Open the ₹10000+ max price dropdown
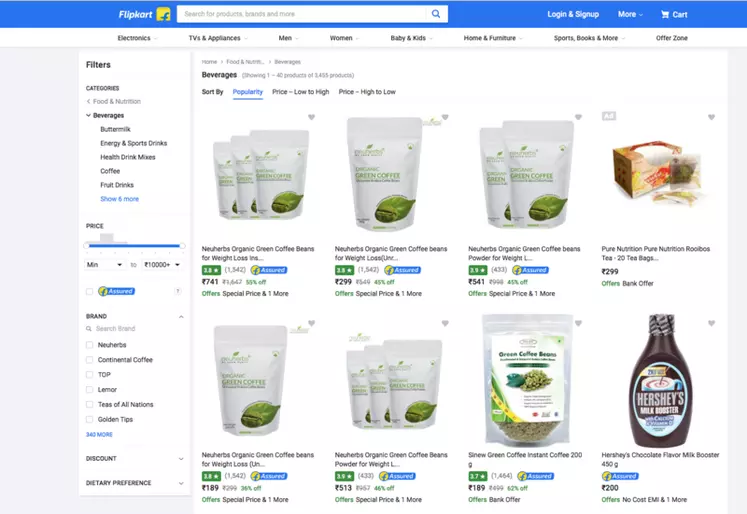This screenshot has height=514, width=747. tap(162, 264)
